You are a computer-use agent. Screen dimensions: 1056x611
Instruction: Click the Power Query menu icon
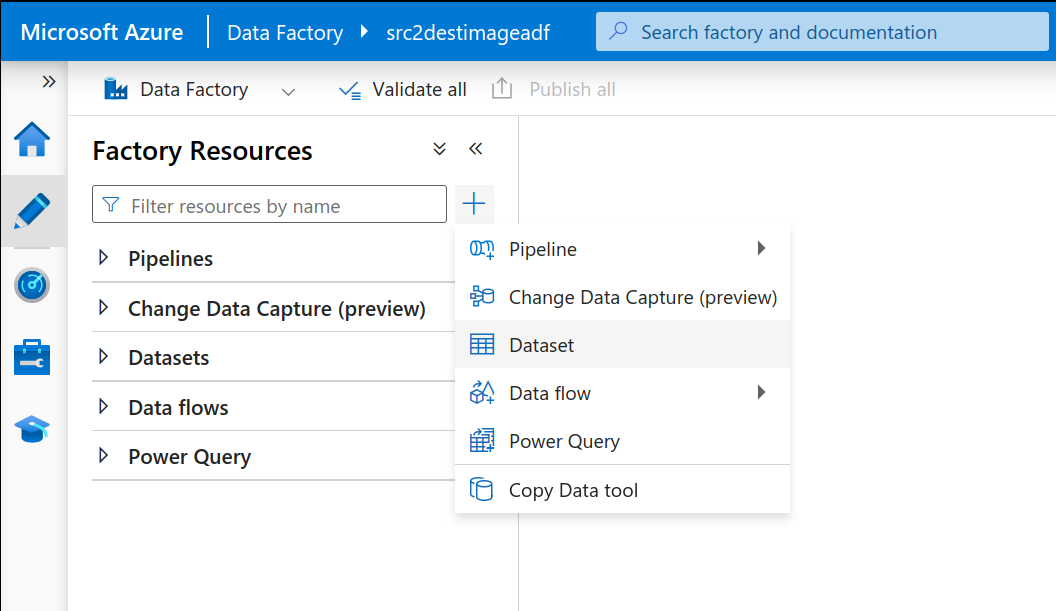click(482, 441)
